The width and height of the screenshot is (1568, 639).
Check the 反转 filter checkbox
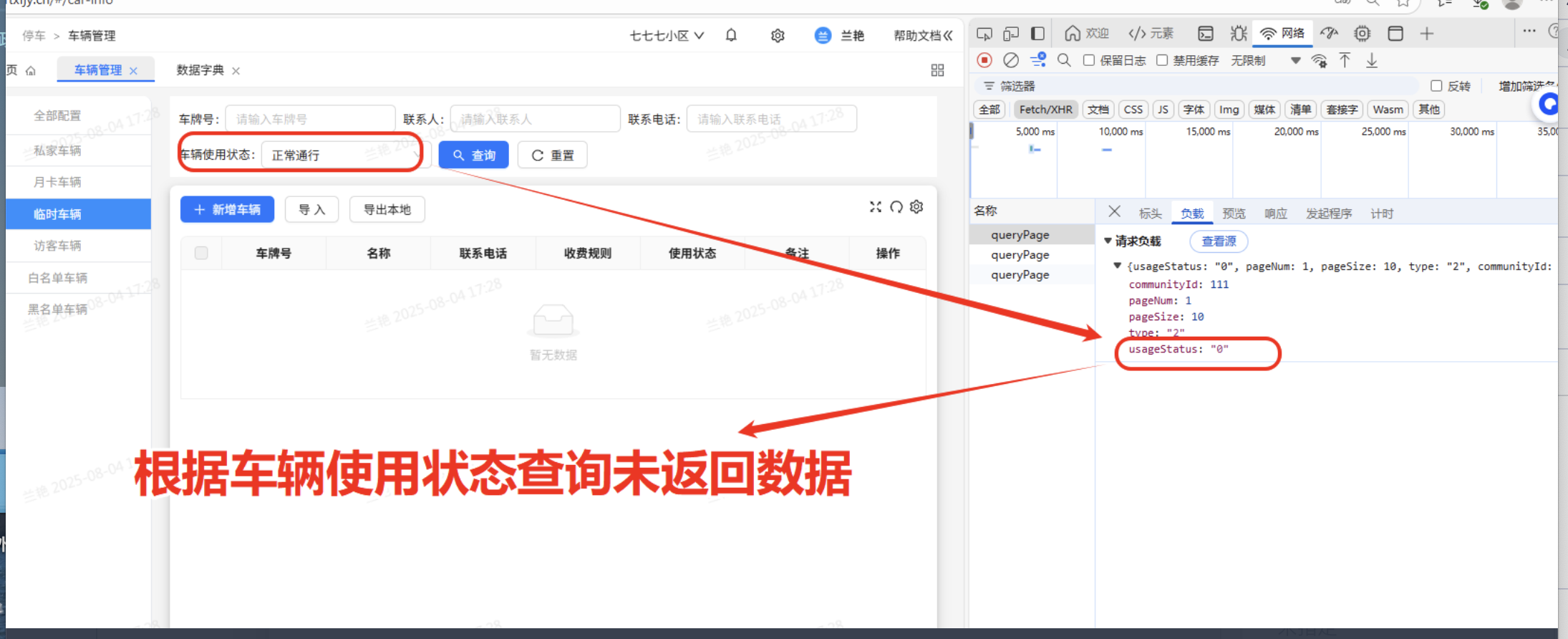pos(1436,86)
